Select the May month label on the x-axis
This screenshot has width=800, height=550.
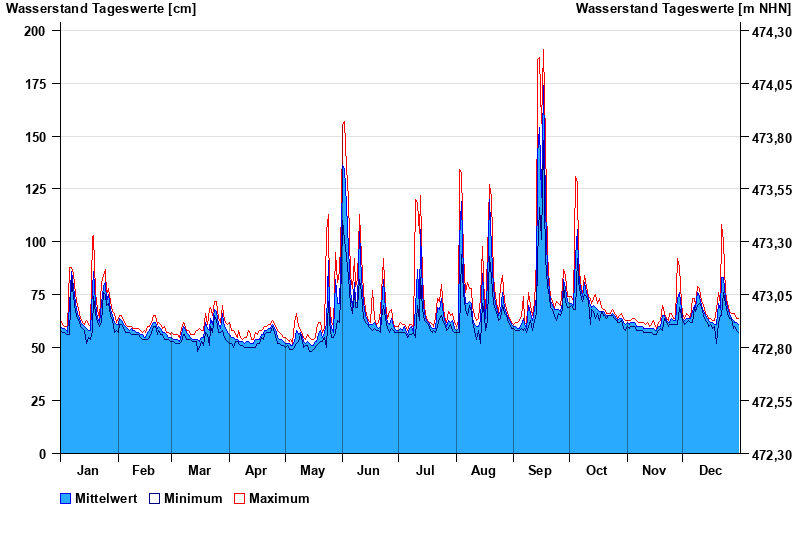point(312,470)
